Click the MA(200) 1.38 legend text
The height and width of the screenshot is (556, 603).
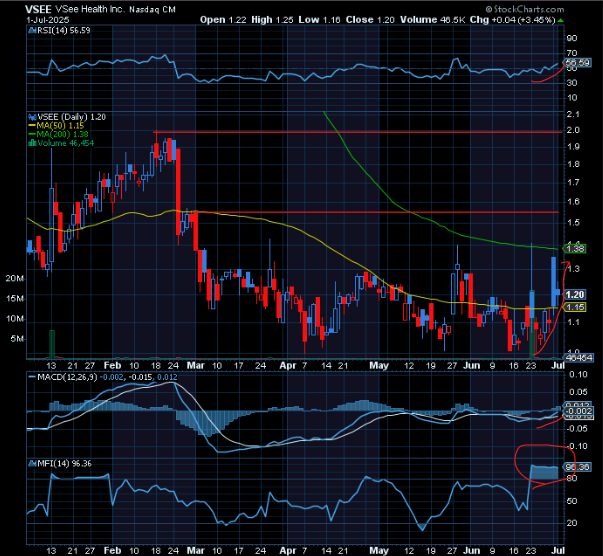point(62,134)
